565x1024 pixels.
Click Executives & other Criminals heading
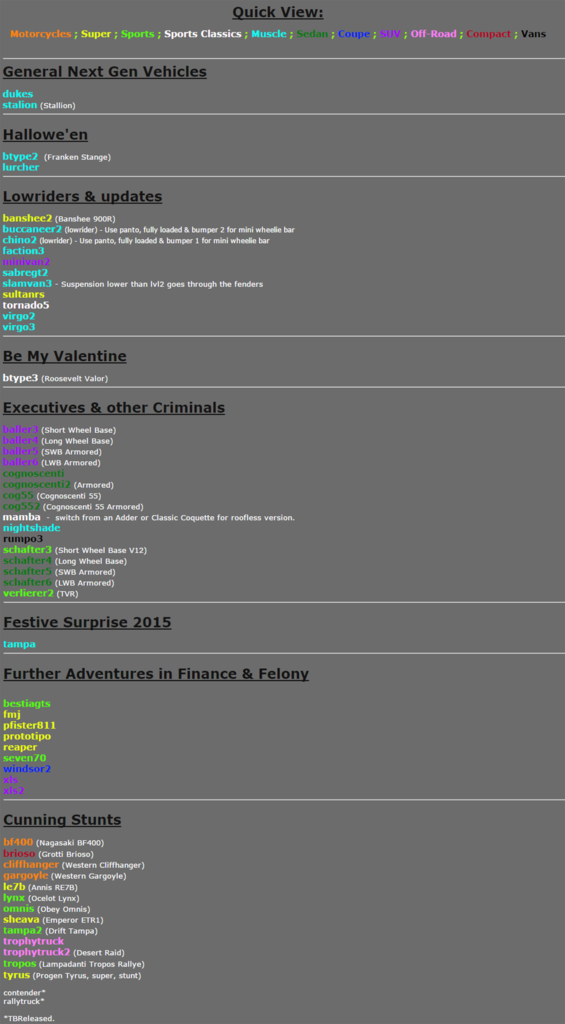114,408
